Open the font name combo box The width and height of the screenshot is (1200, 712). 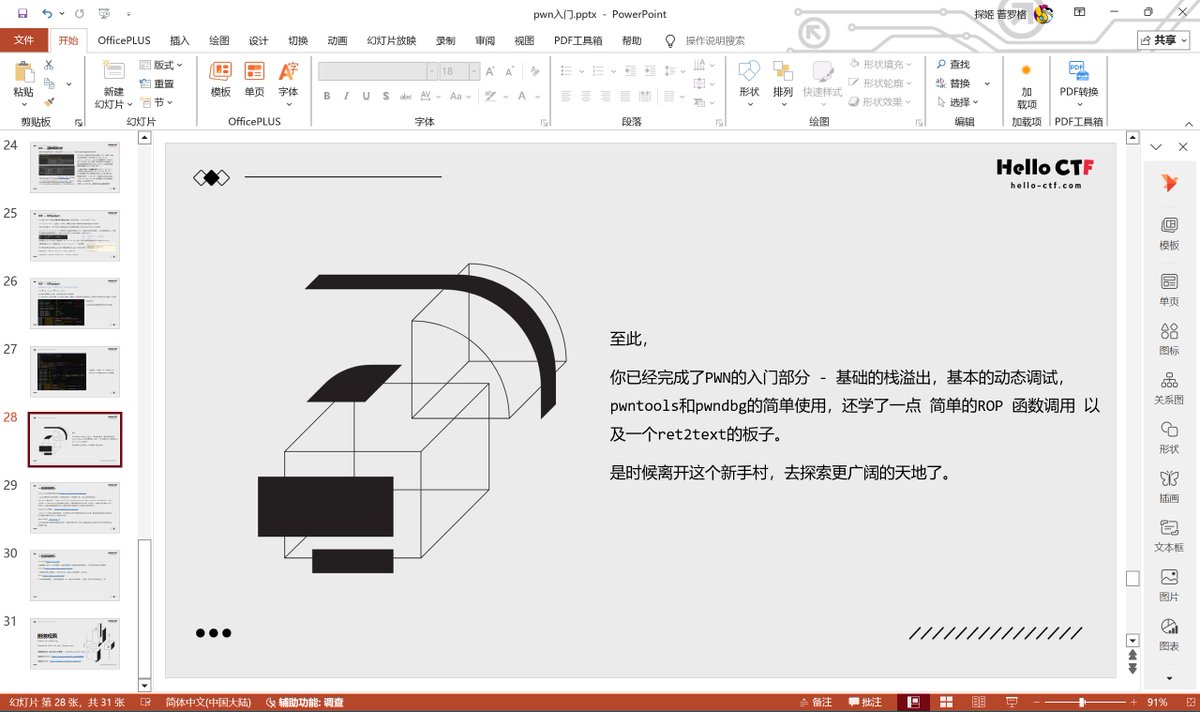378,71
